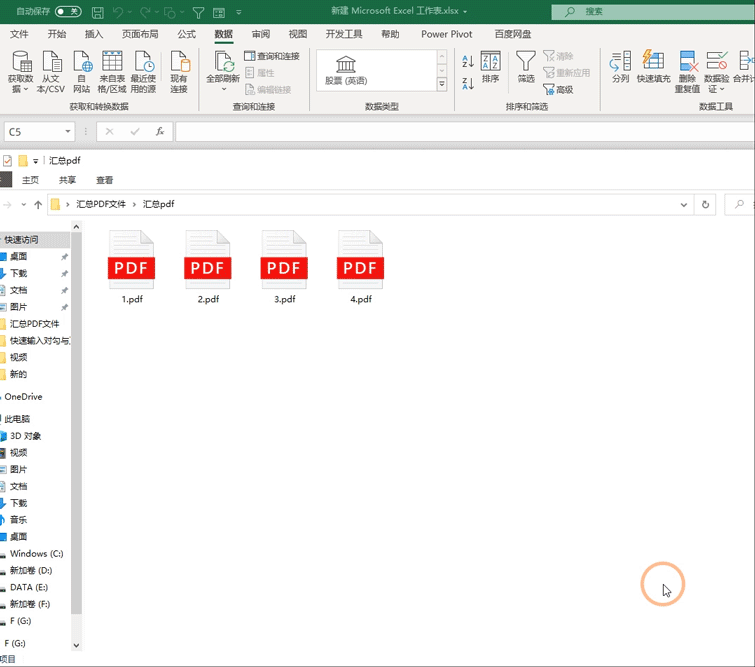Click 从文本/CSV import icon
The height and width of the screenshot is (667, 755).
coord(51,72)
